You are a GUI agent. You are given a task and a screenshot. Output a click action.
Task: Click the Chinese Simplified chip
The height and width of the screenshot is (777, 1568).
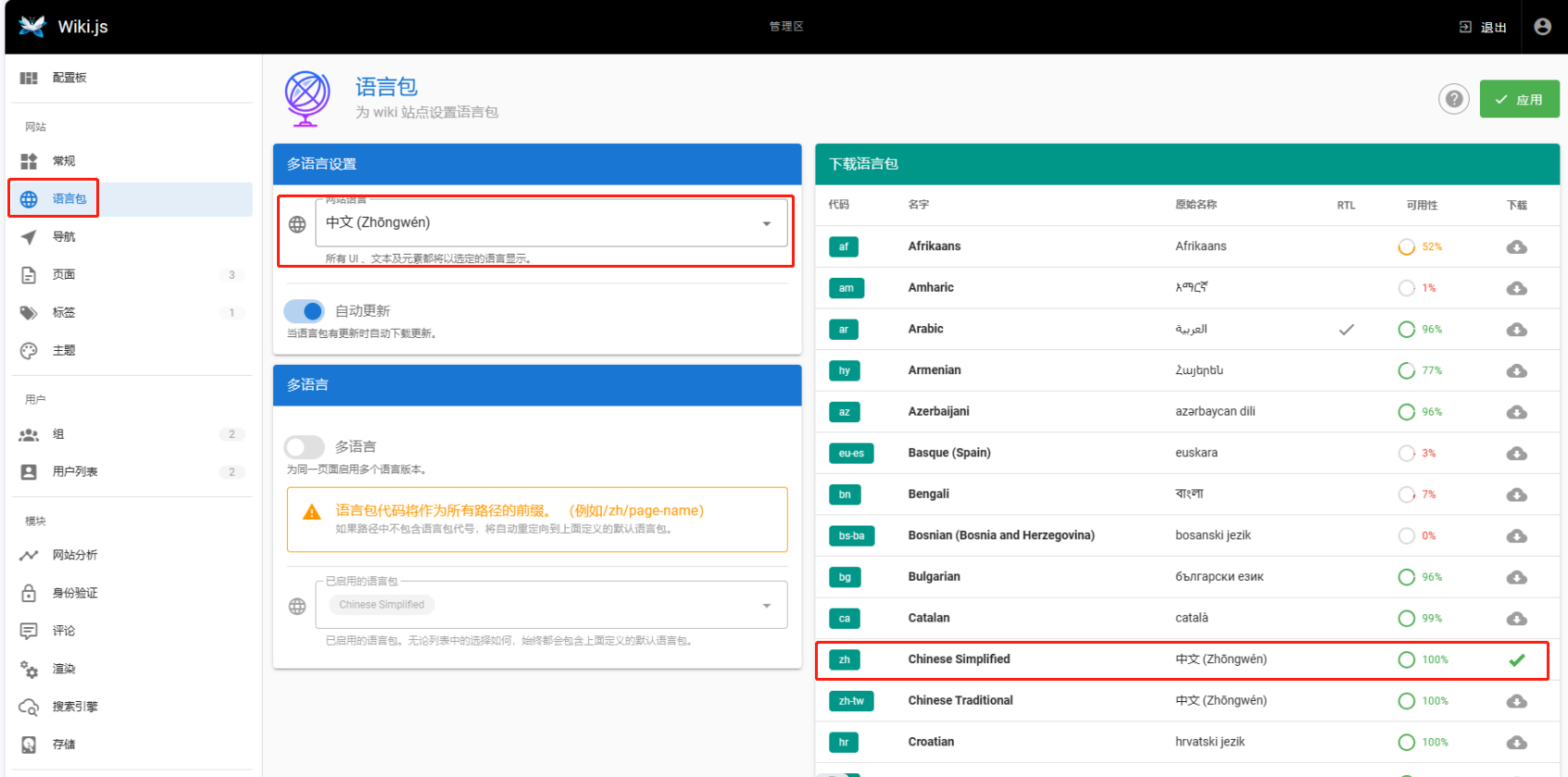(x=382, y=605)
